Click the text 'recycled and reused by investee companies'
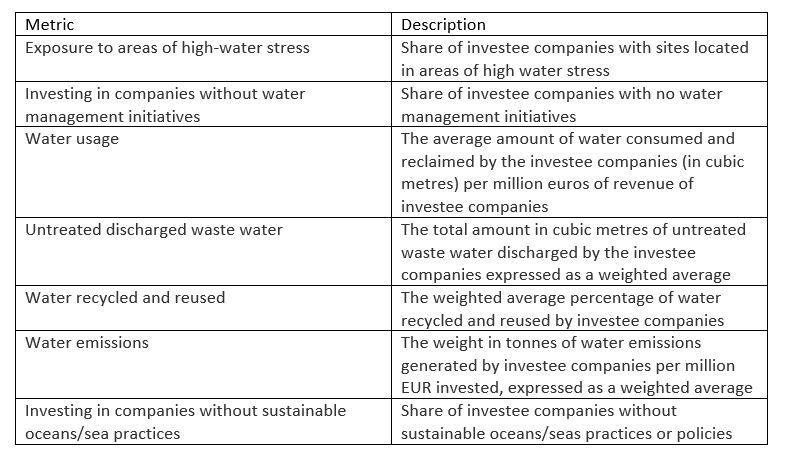This screenshot has height=463, width=789. tap(563, 321)
